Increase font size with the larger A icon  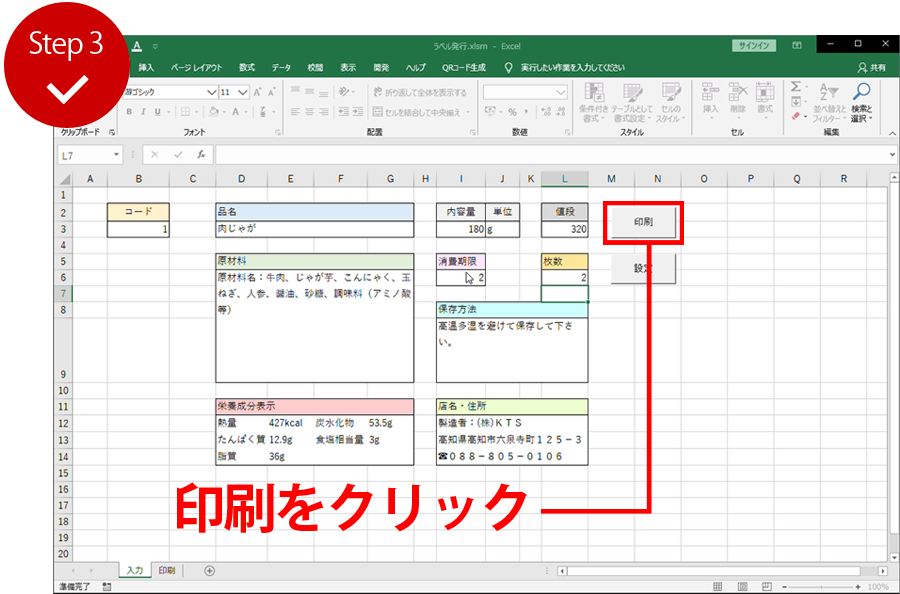click(x=257, y=92)
